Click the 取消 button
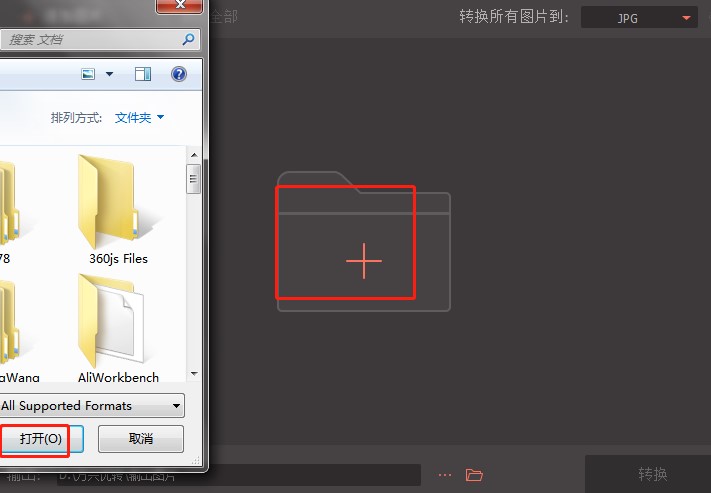 coord(141,439)
